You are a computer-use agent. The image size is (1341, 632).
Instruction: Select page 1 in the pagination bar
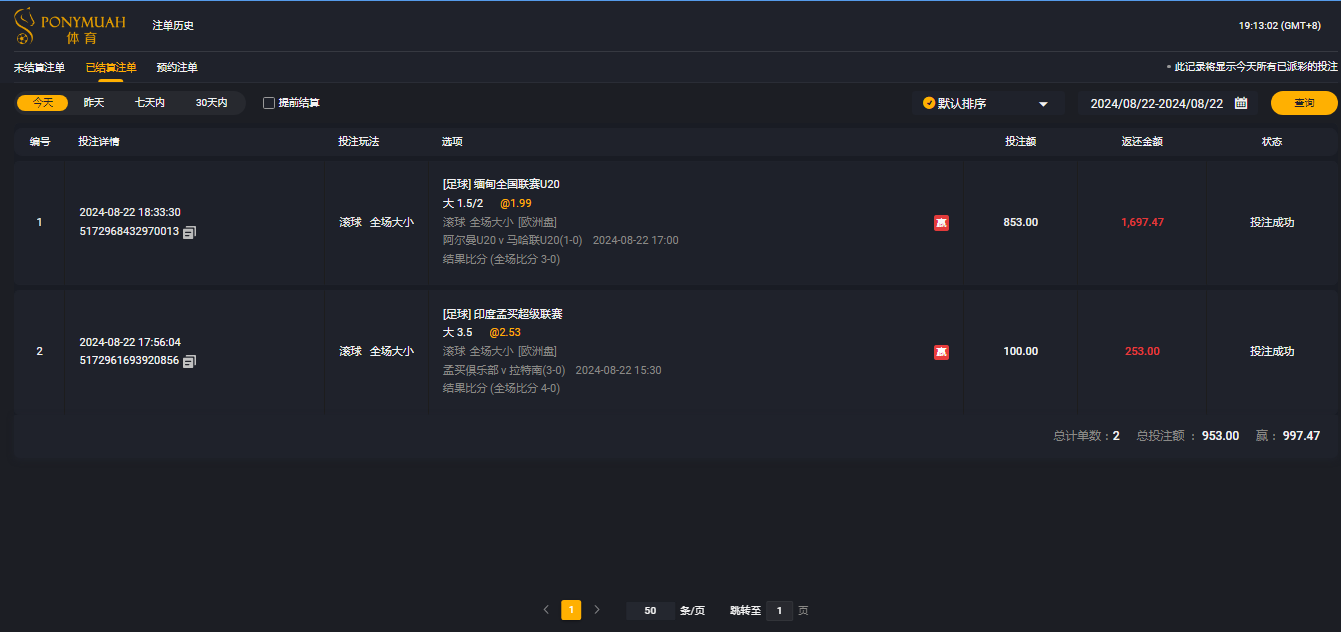click(571, 610)
